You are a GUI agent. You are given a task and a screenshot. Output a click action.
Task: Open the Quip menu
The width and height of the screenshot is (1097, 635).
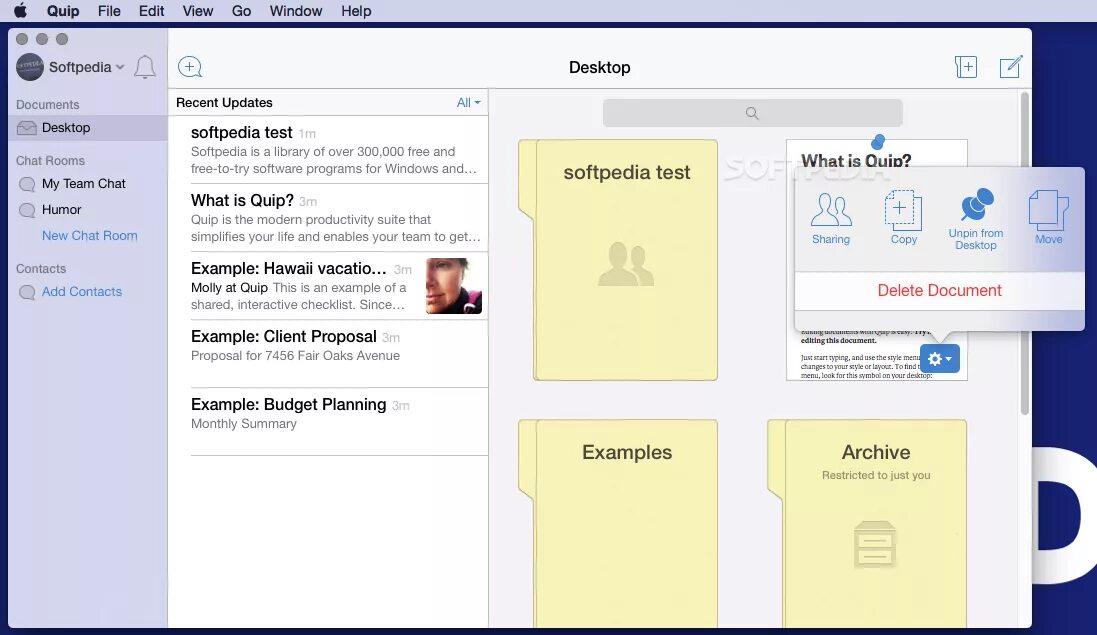click(x=63, y=11)
